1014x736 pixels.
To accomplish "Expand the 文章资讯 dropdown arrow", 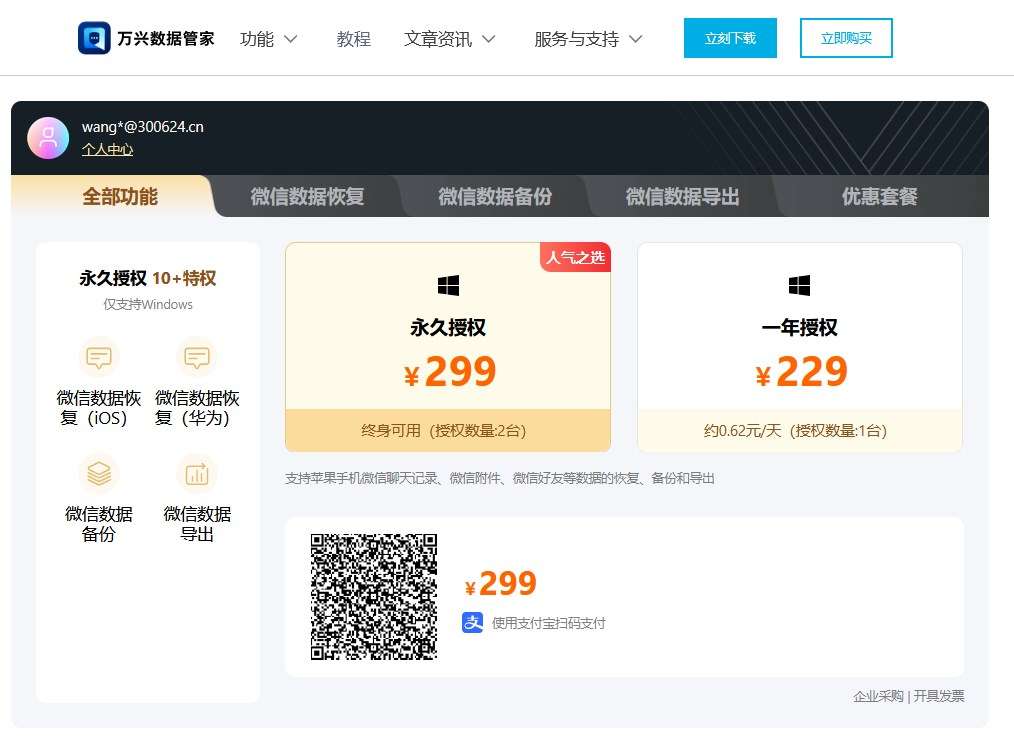I will [x=488, y=39].
